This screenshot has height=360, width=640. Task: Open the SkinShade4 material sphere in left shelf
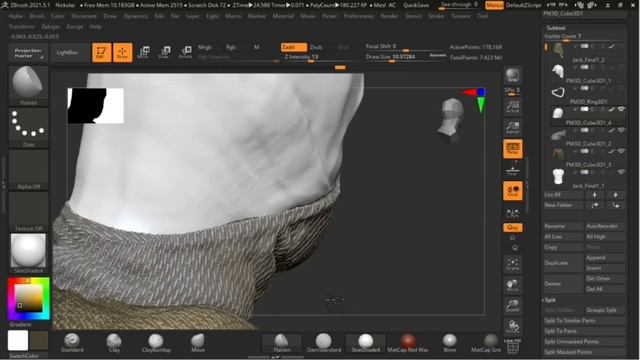[28, 253]
